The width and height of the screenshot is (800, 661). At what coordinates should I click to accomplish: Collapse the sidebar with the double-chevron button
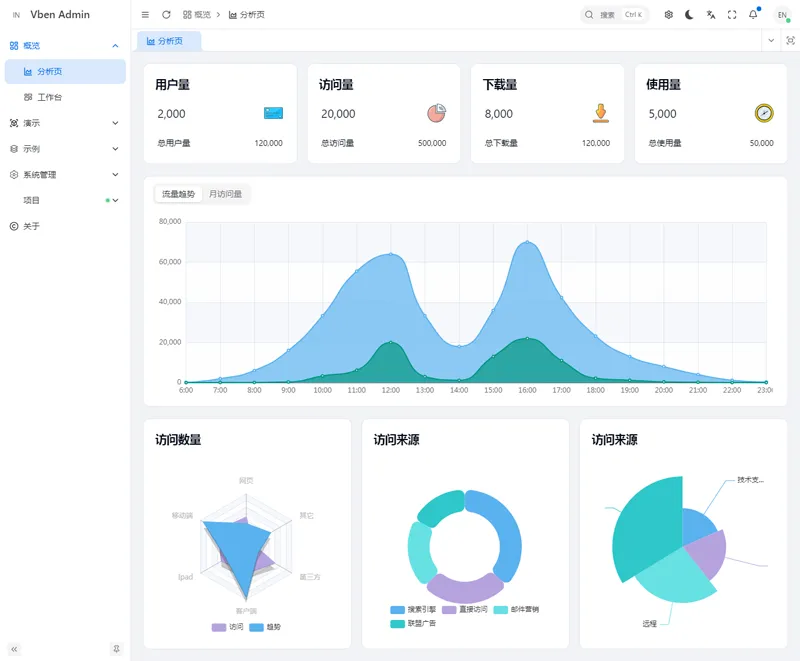click(14, 649)
